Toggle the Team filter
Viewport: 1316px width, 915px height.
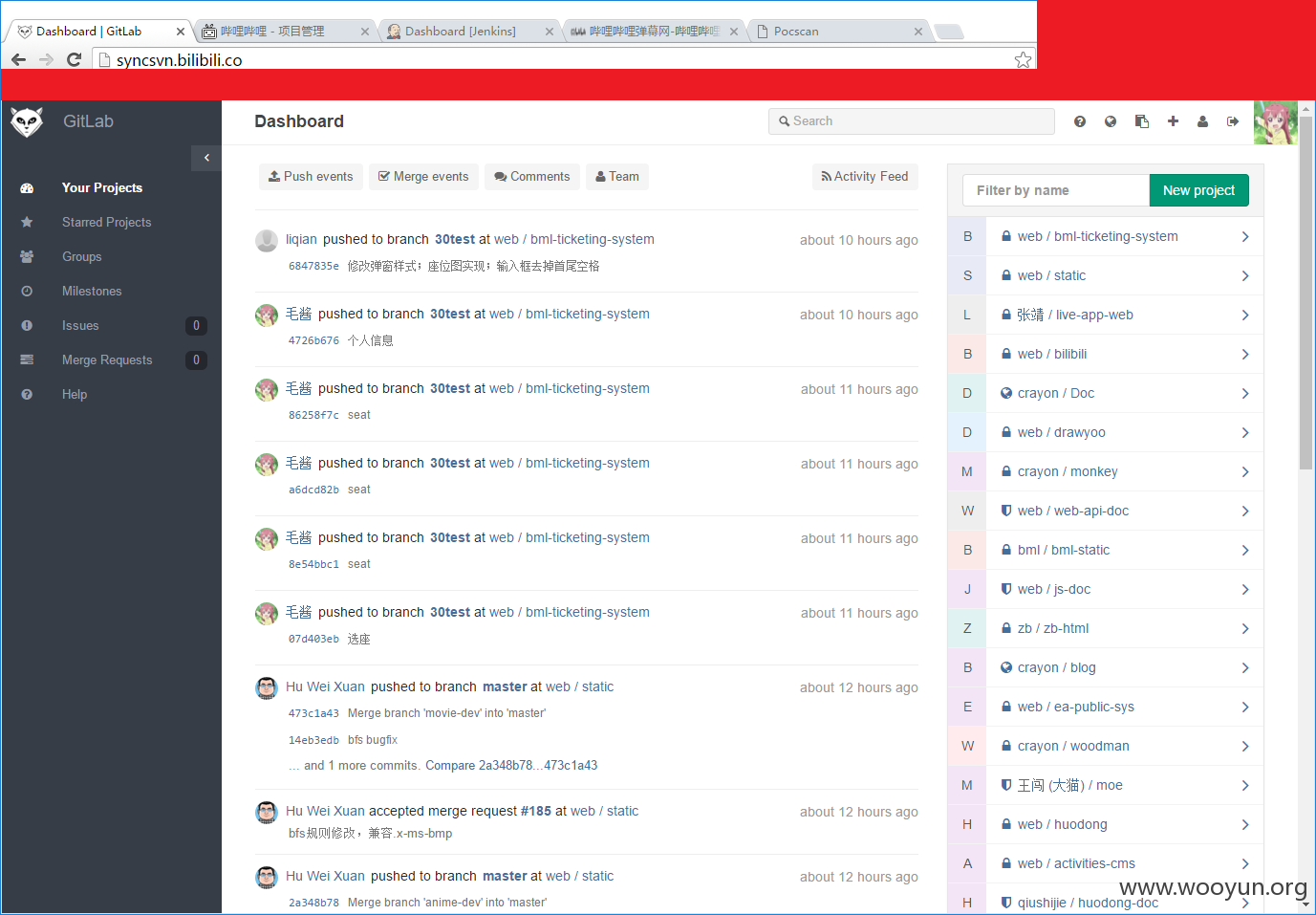pos(616,177)
